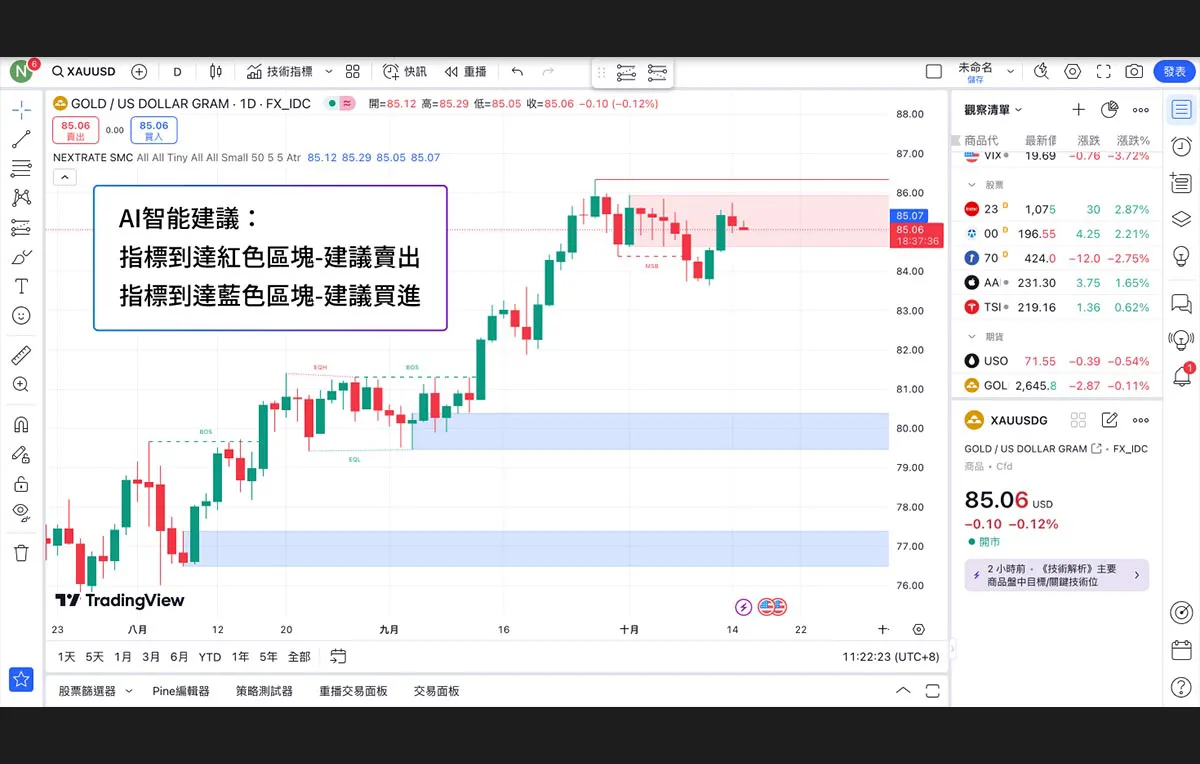1200x764 pixels.
Task: Toggle hide all drawings eye icon
Action: 21,512
